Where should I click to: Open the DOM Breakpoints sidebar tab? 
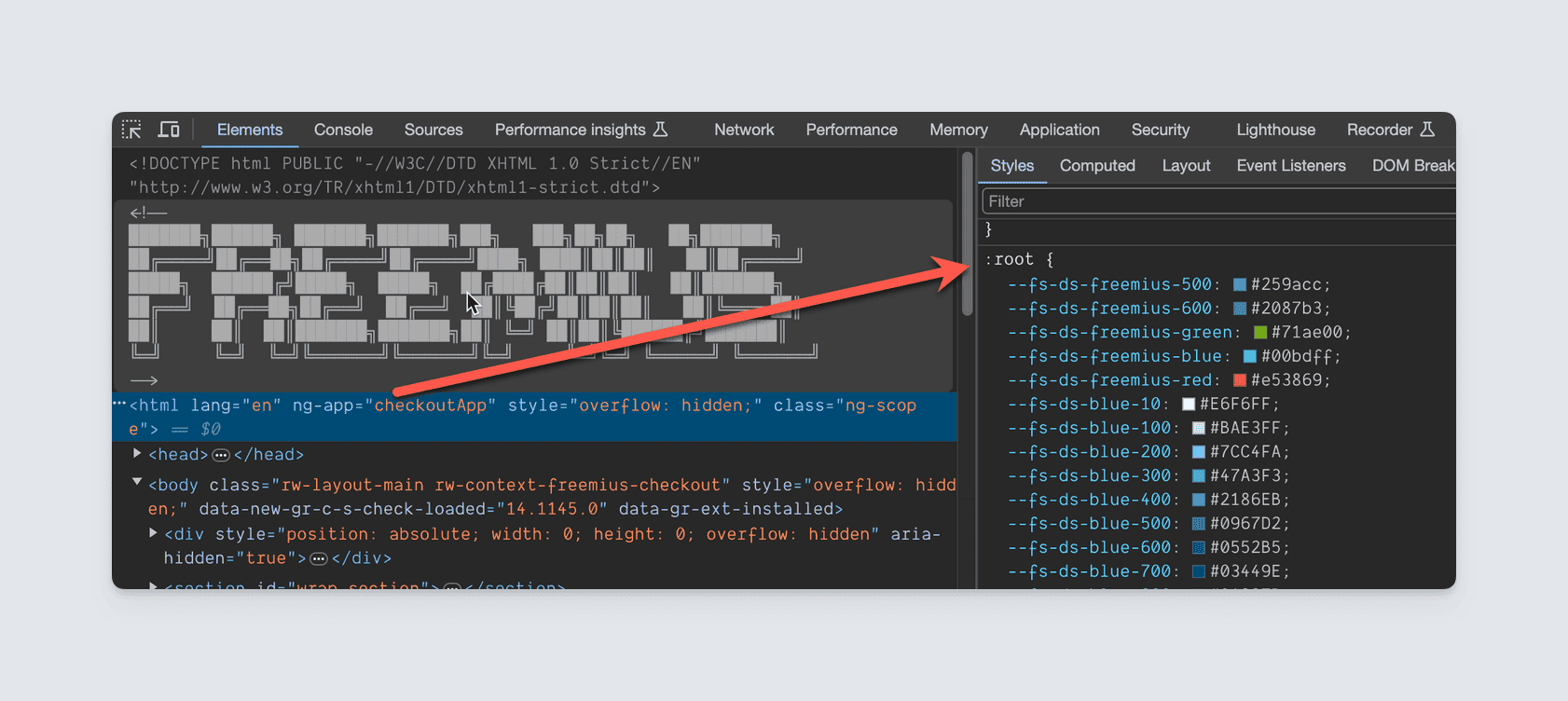(1413, 165)
